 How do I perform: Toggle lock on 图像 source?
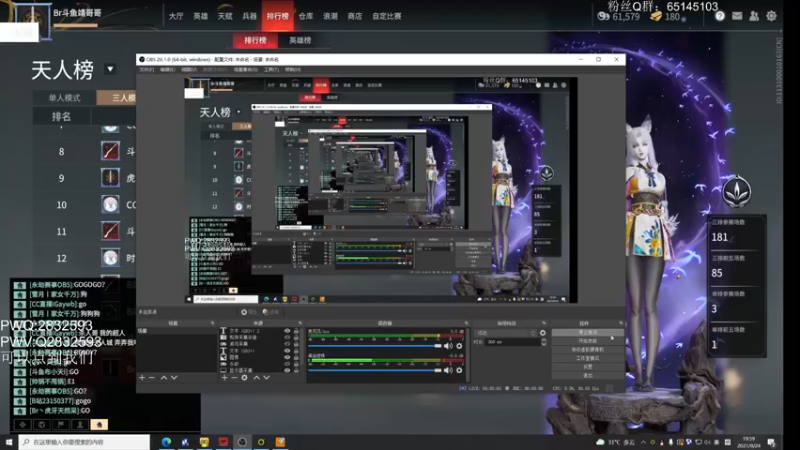296,357
